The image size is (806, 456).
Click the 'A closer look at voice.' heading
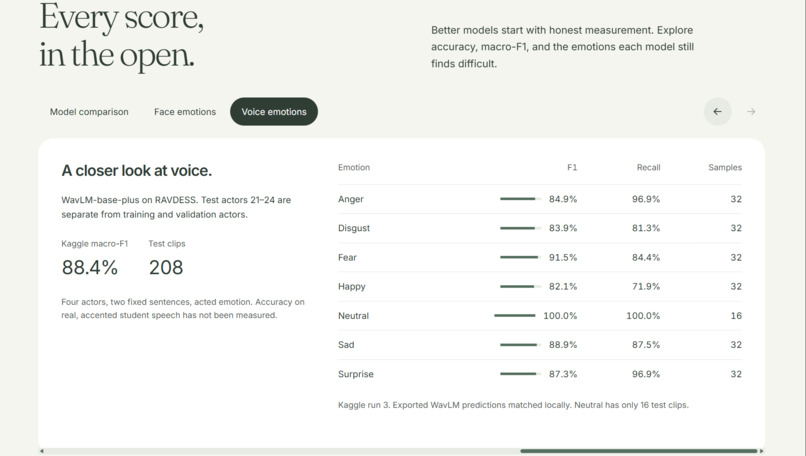click(137, 171)
